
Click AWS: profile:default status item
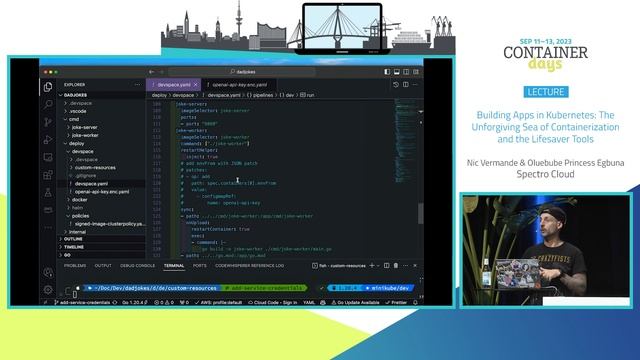(x=219, y=302)
